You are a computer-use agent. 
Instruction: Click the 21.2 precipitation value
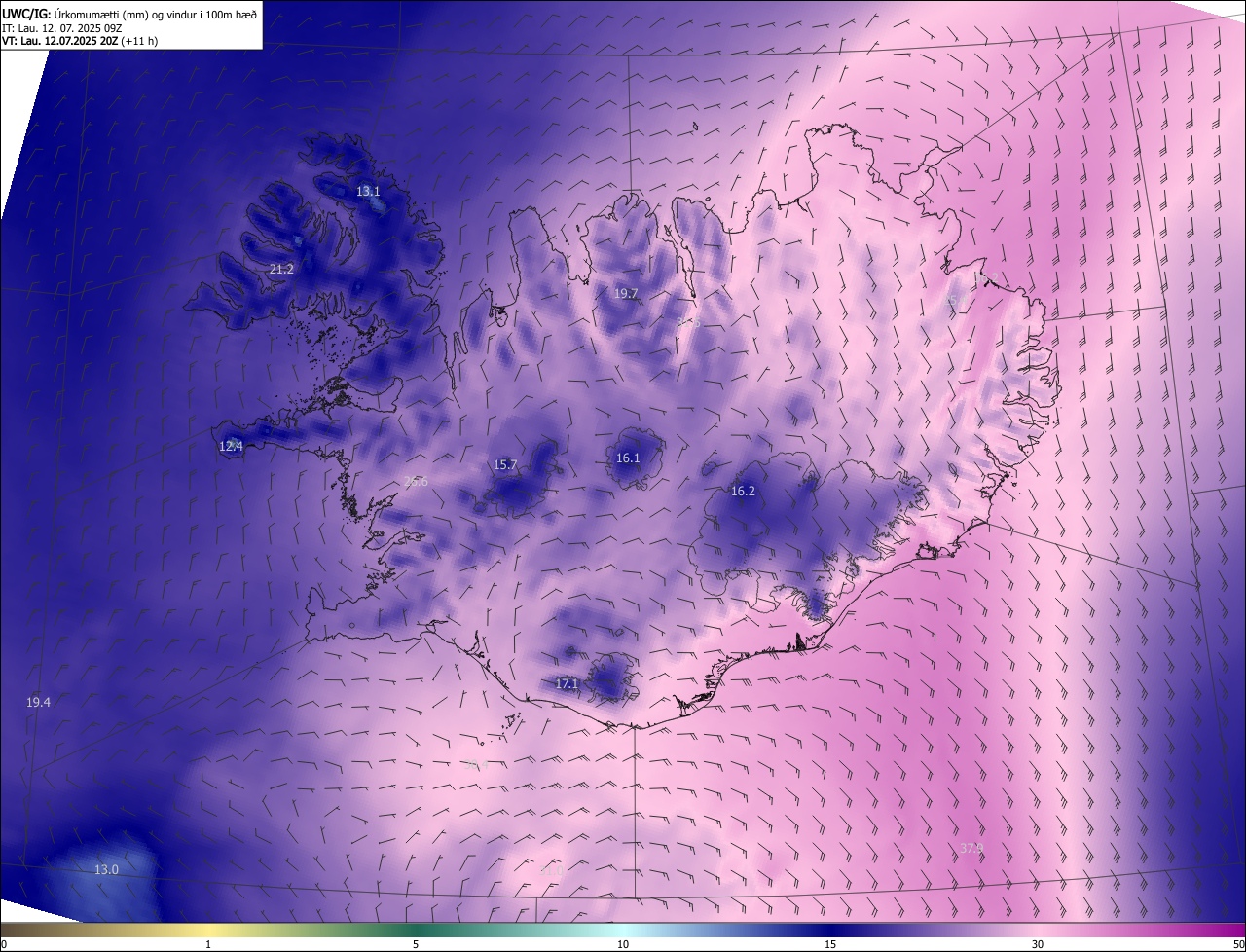point(281,269)
